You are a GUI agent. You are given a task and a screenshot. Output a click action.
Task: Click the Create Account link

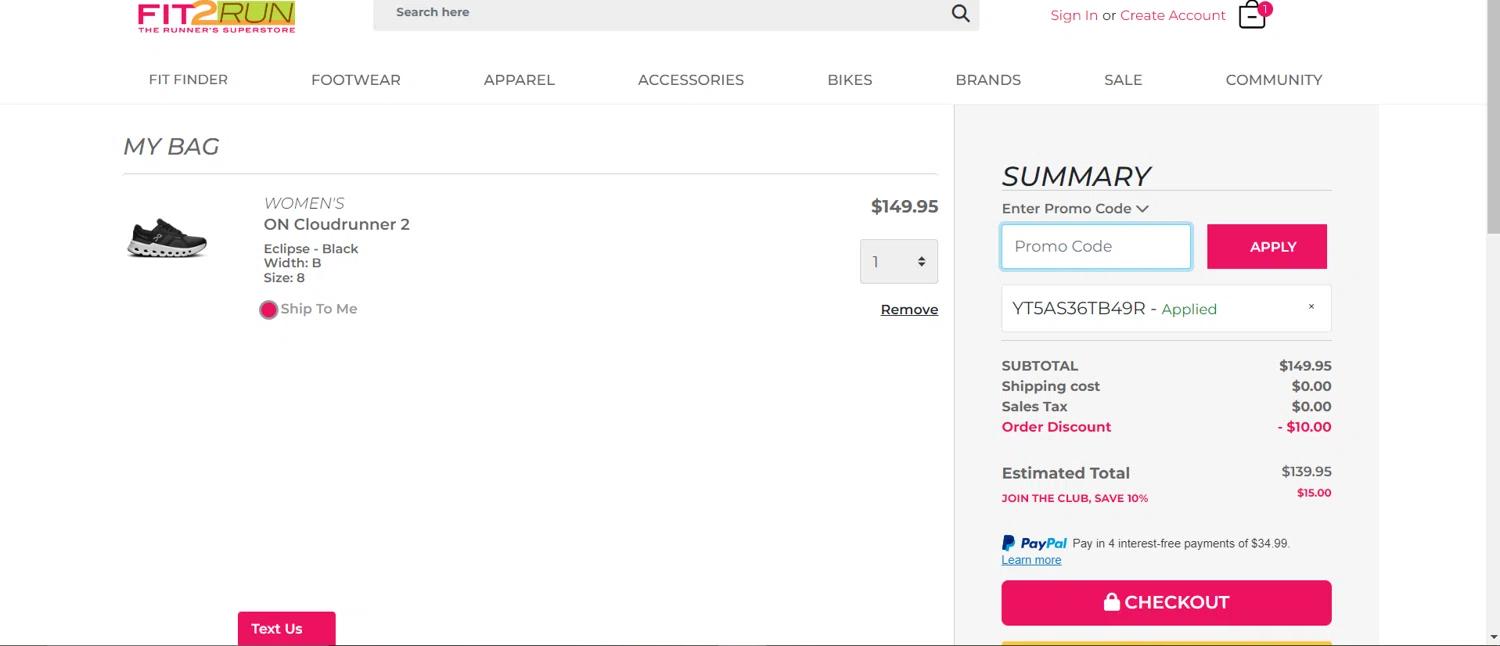(1173, 15)
